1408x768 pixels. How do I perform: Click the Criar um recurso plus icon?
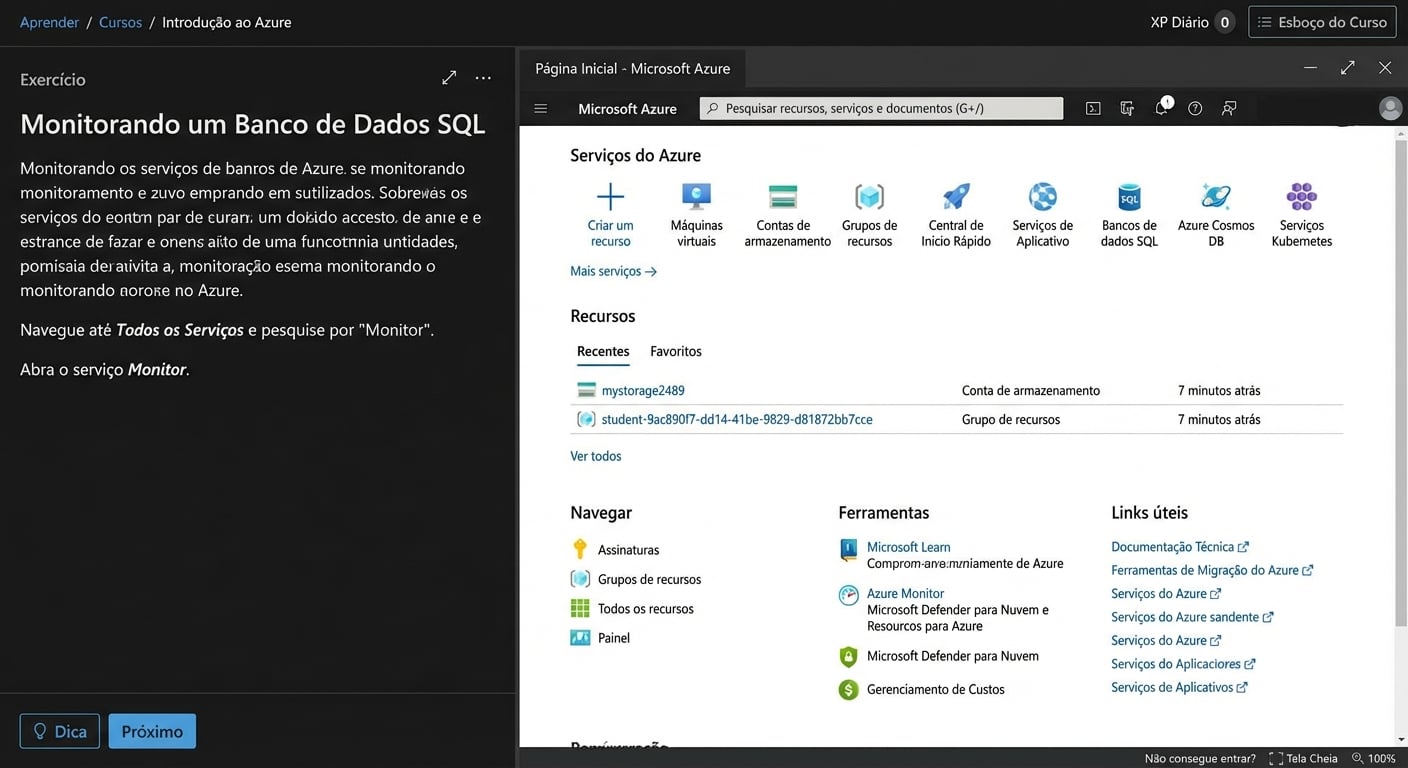coord(610,196)
